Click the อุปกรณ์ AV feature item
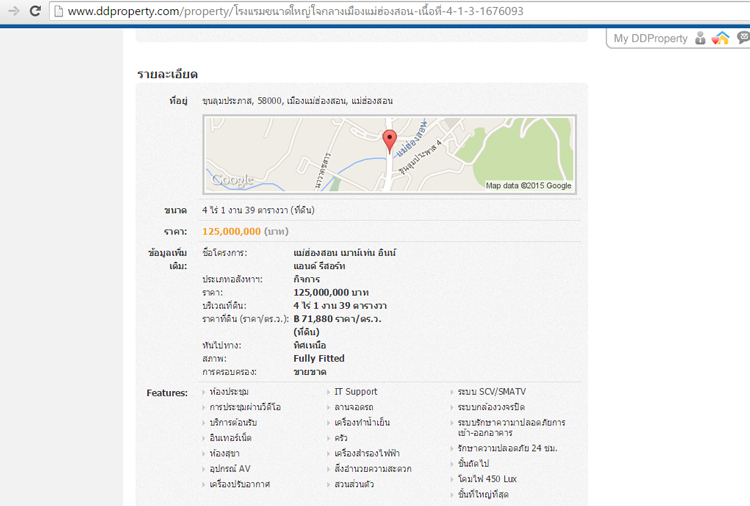This screenshot has height=506, width=750. coord(230,468)
